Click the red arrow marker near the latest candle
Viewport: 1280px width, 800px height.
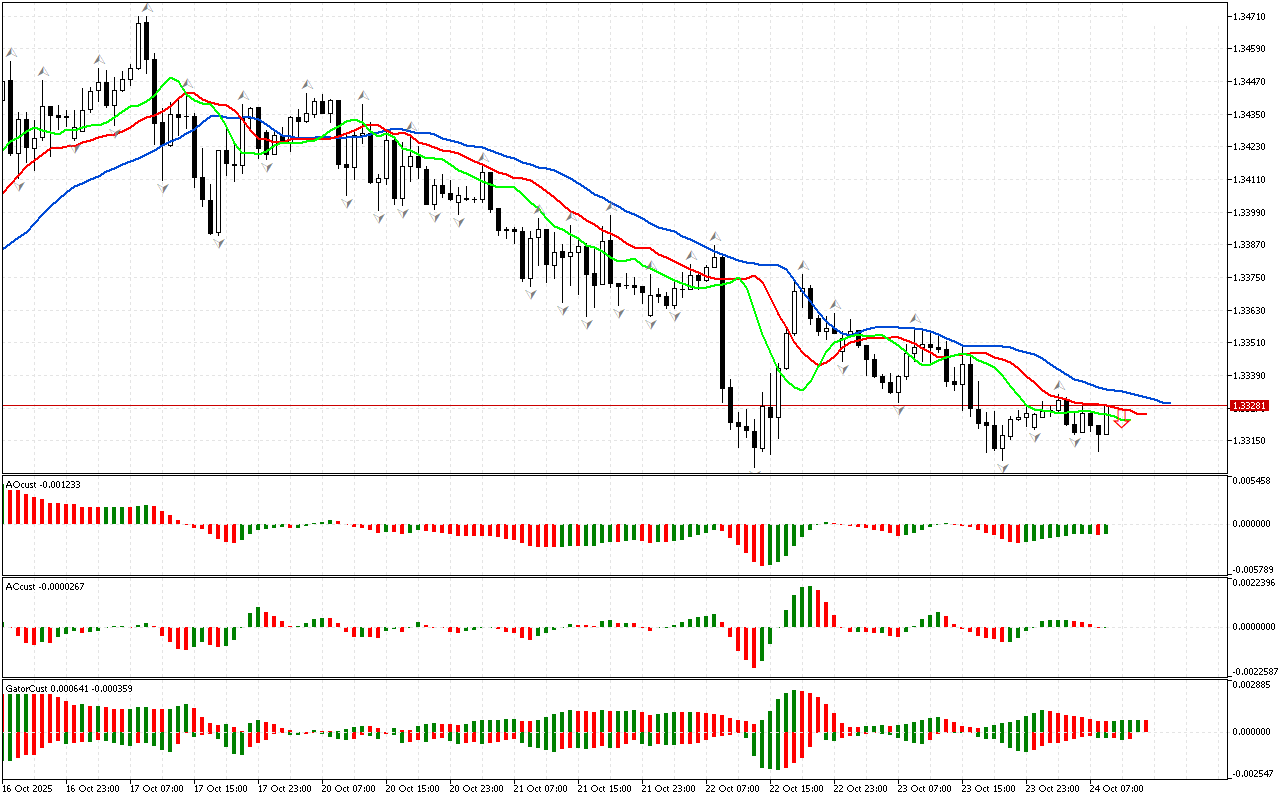click(1122, 422)
